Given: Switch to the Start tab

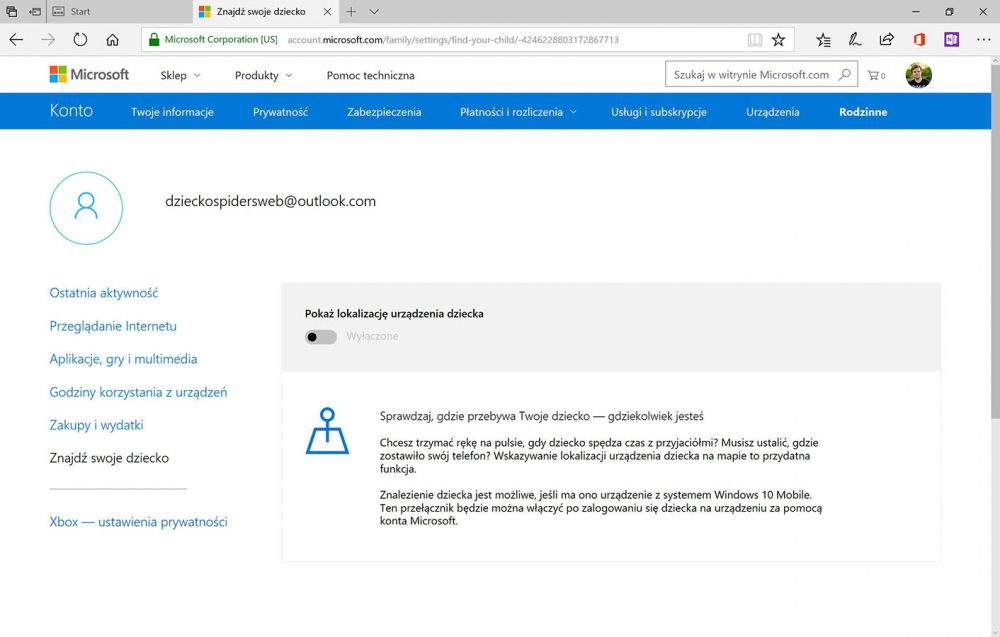Looking at the screenshot, I should [x=119, y=11].
